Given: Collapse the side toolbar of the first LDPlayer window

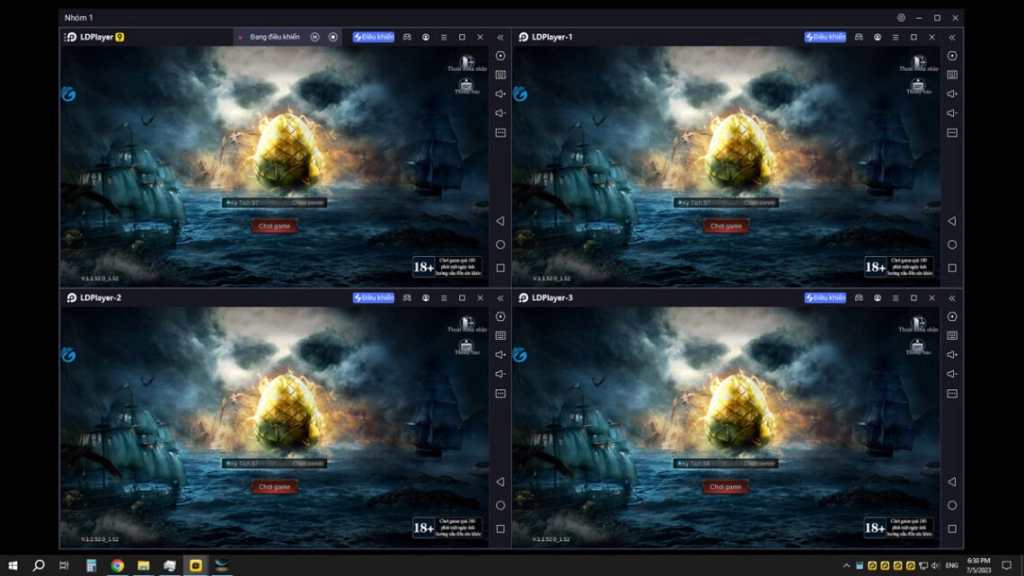Looking at the screenshot, I should [x=500, y=37].
